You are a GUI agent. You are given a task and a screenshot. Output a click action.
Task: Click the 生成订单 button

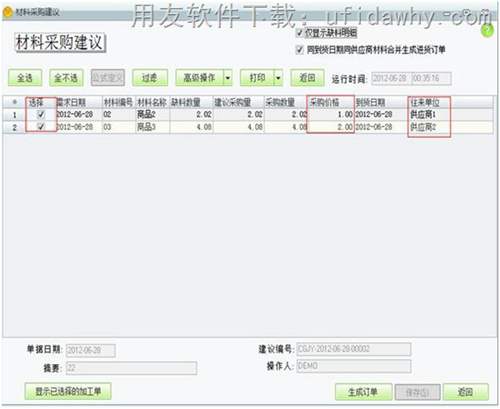[363, 392]
